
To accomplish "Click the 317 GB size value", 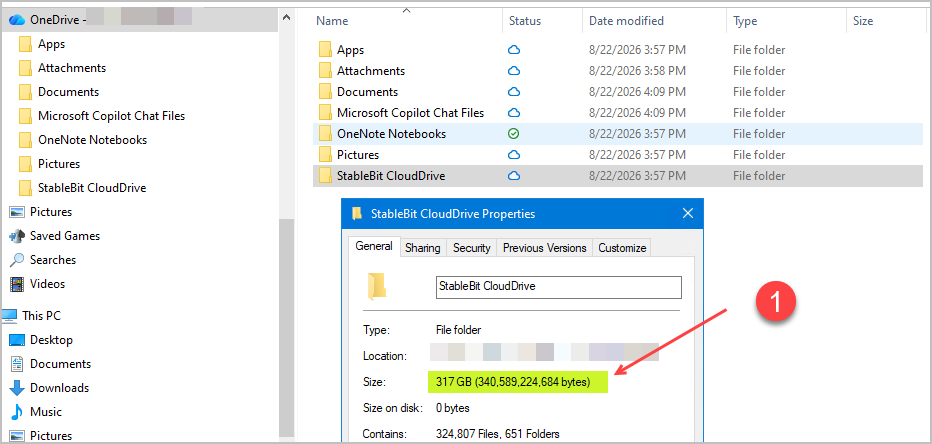I will (x=513, y=382).
